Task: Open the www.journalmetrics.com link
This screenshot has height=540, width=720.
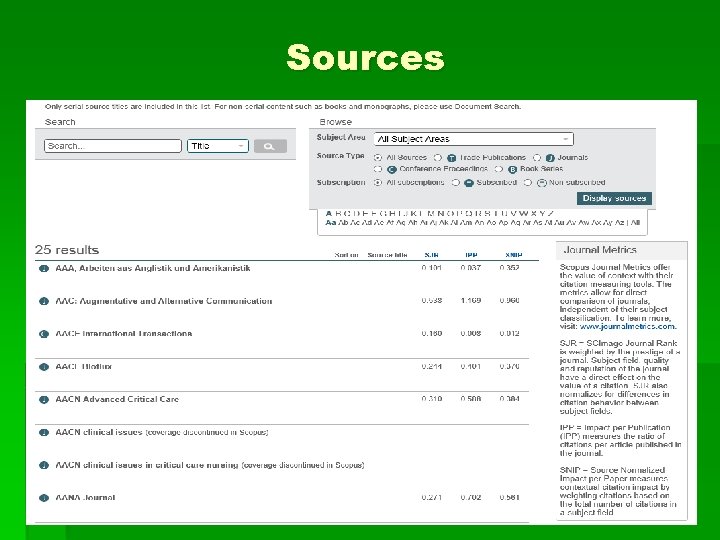Action: coord(627,326)
